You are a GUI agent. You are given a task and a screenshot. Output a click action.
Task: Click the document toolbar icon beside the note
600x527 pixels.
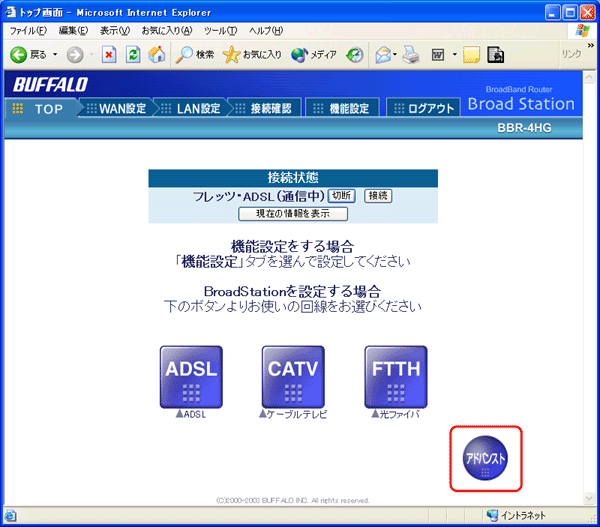(x=496, y=55)
